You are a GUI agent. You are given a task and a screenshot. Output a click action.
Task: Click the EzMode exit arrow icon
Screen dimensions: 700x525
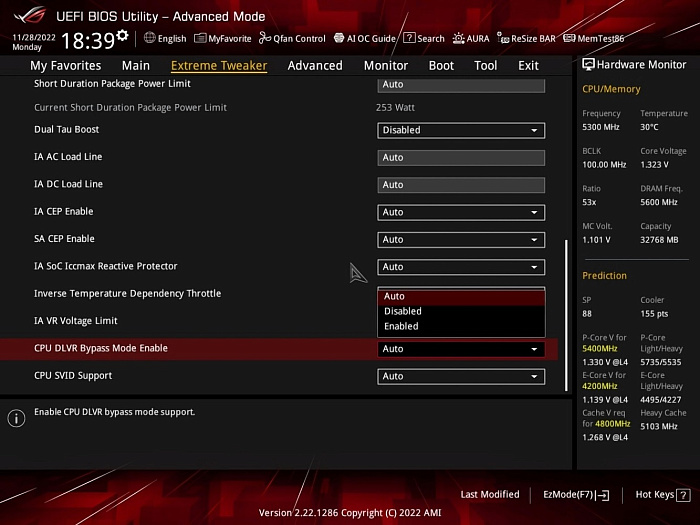coord(602,495)
